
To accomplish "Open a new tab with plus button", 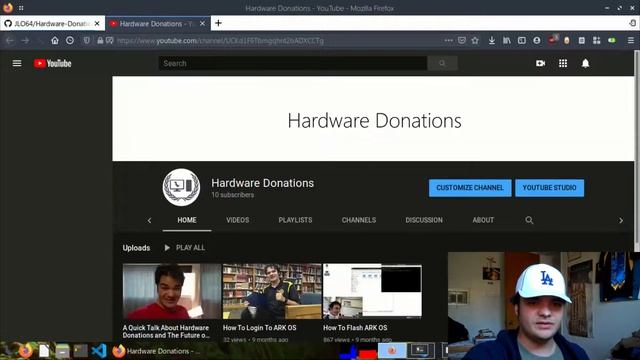I will click(218, 23).
